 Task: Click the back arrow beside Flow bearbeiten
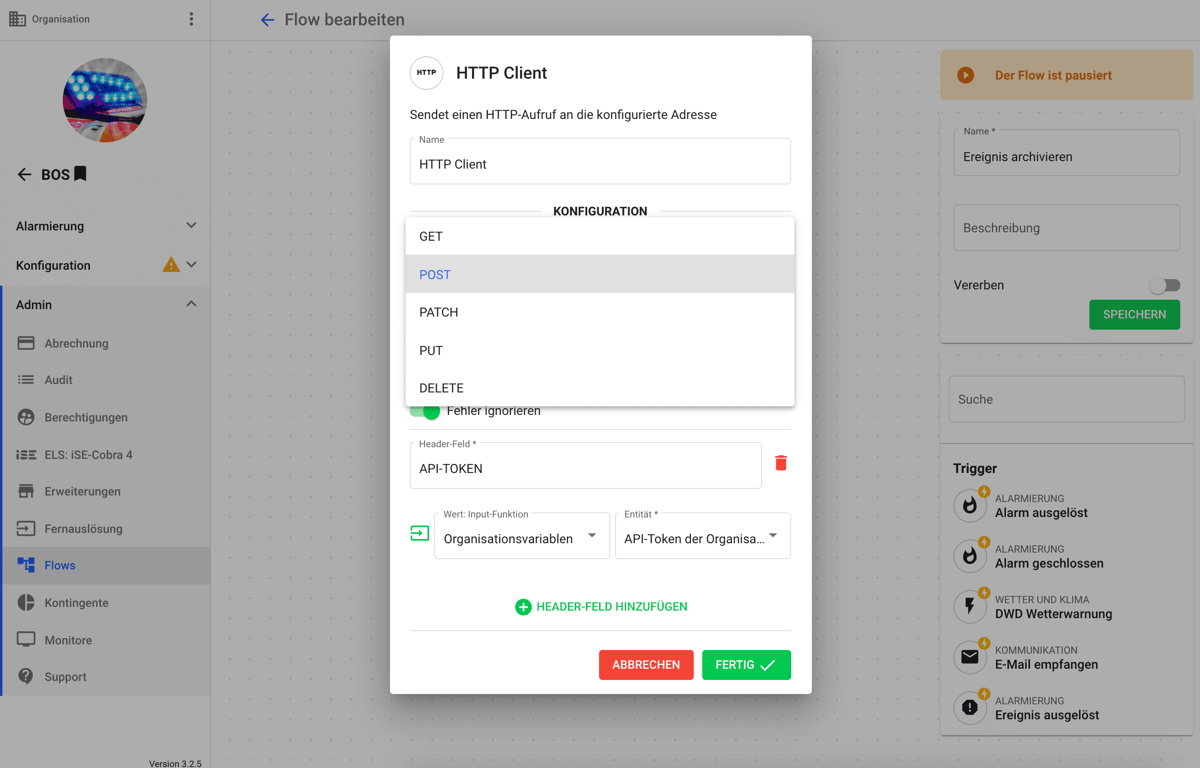(267, 20)
